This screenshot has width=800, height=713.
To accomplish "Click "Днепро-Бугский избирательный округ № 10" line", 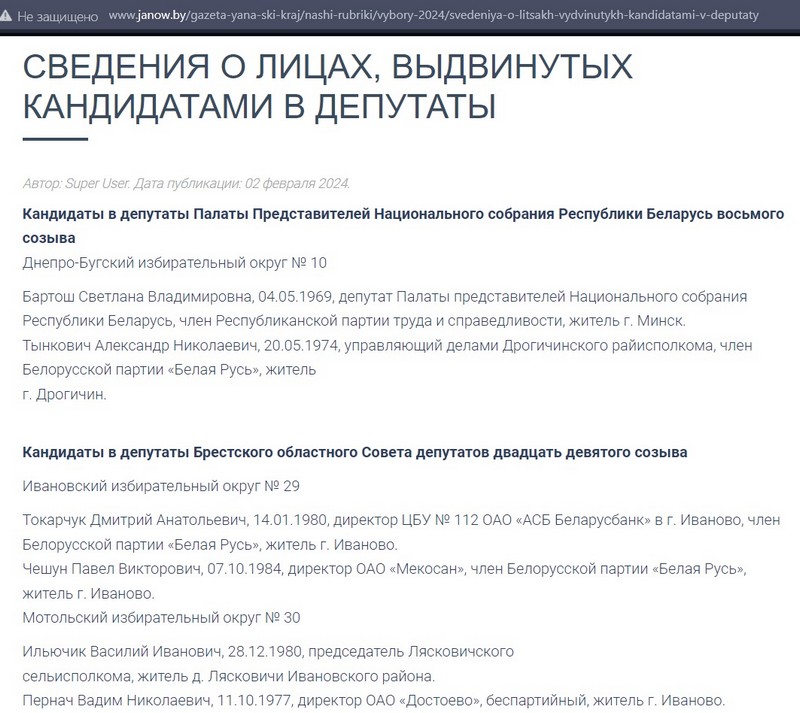I will pyautogui.click(x=174, y=263).
